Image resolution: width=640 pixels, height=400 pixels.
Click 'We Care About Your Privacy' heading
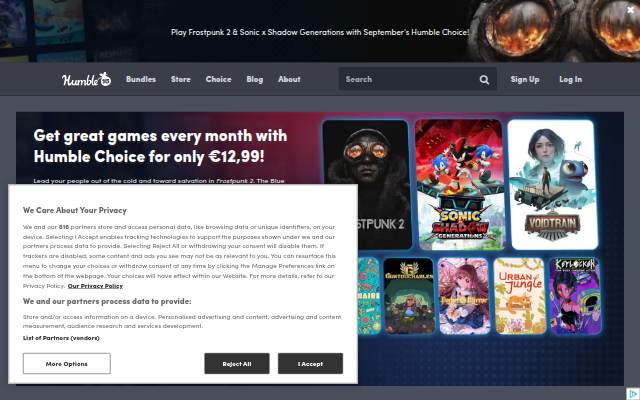pos(75,210)
